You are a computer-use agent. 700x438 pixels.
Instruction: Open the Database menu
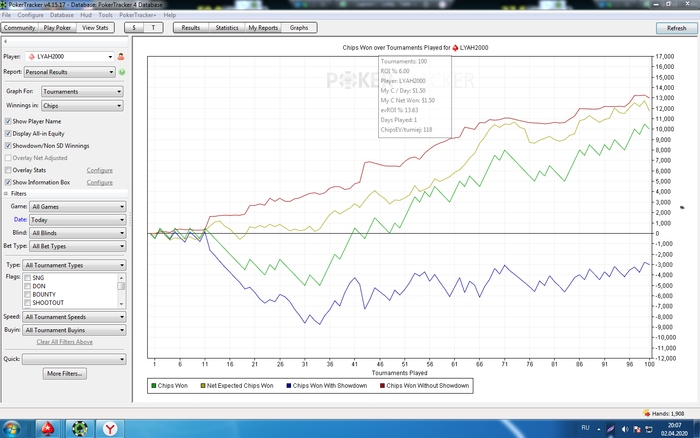(x=62, y=15)
